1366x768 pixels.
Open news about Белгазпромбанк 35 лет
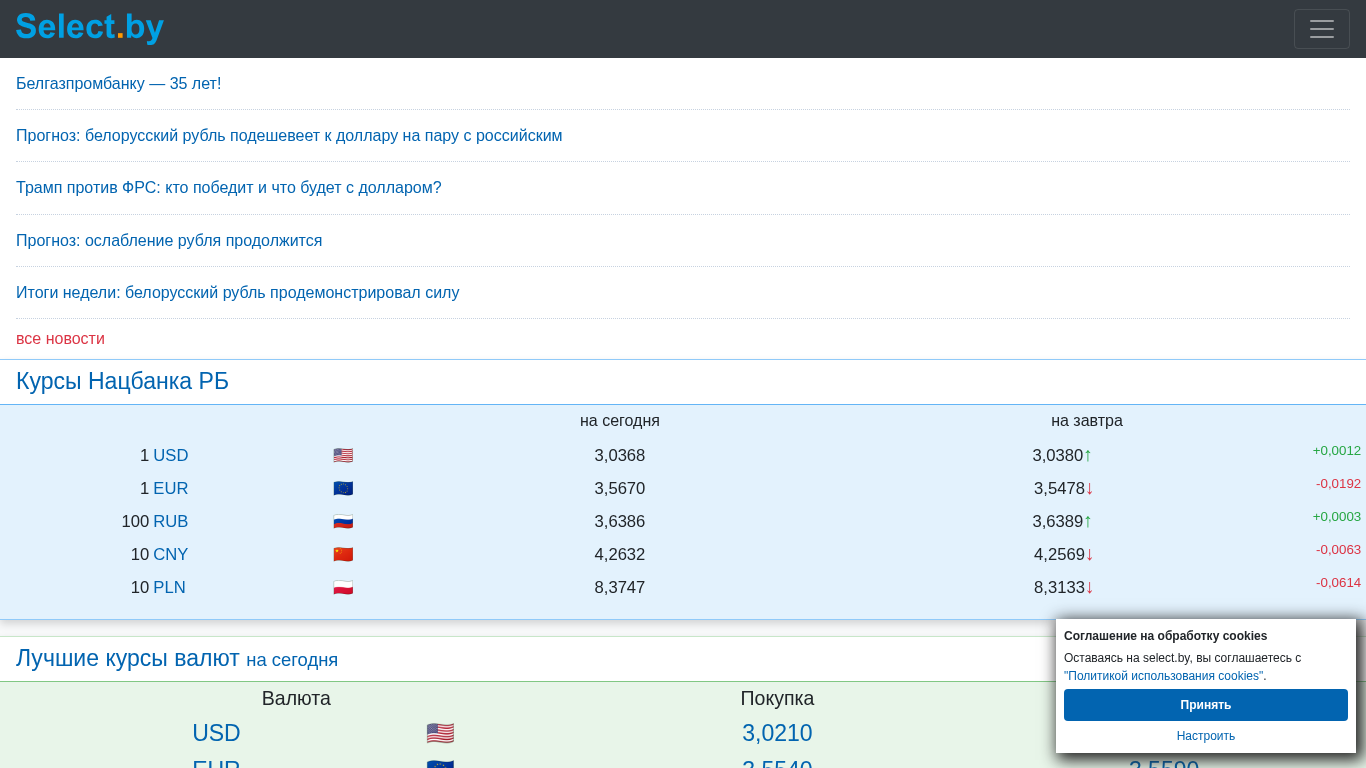coord(118,84)
